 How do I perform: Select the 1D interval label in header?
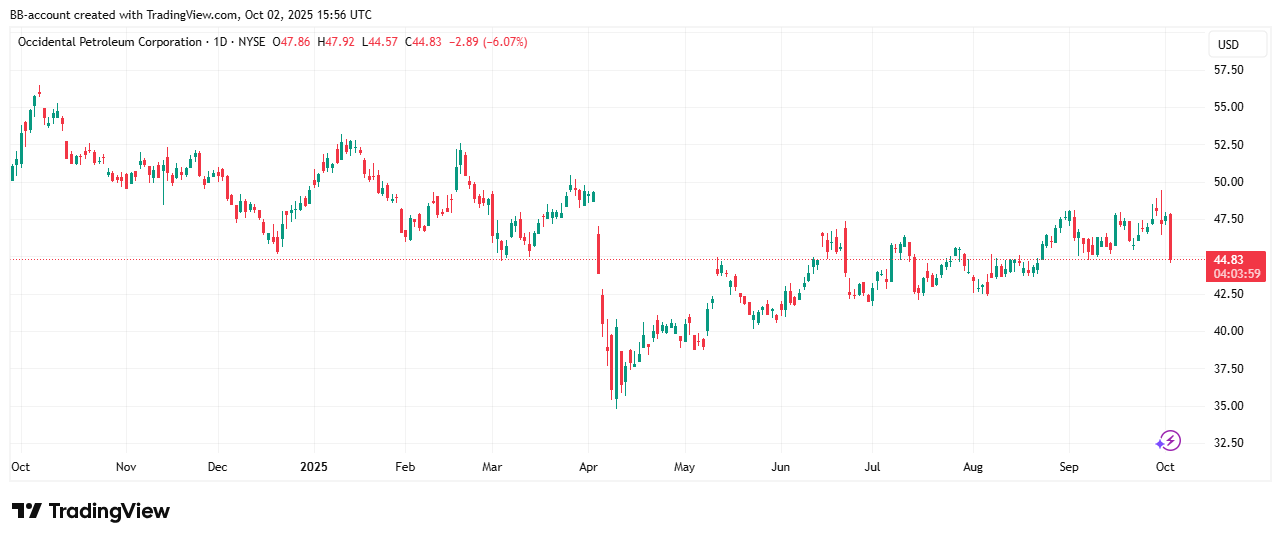[221, 42]
